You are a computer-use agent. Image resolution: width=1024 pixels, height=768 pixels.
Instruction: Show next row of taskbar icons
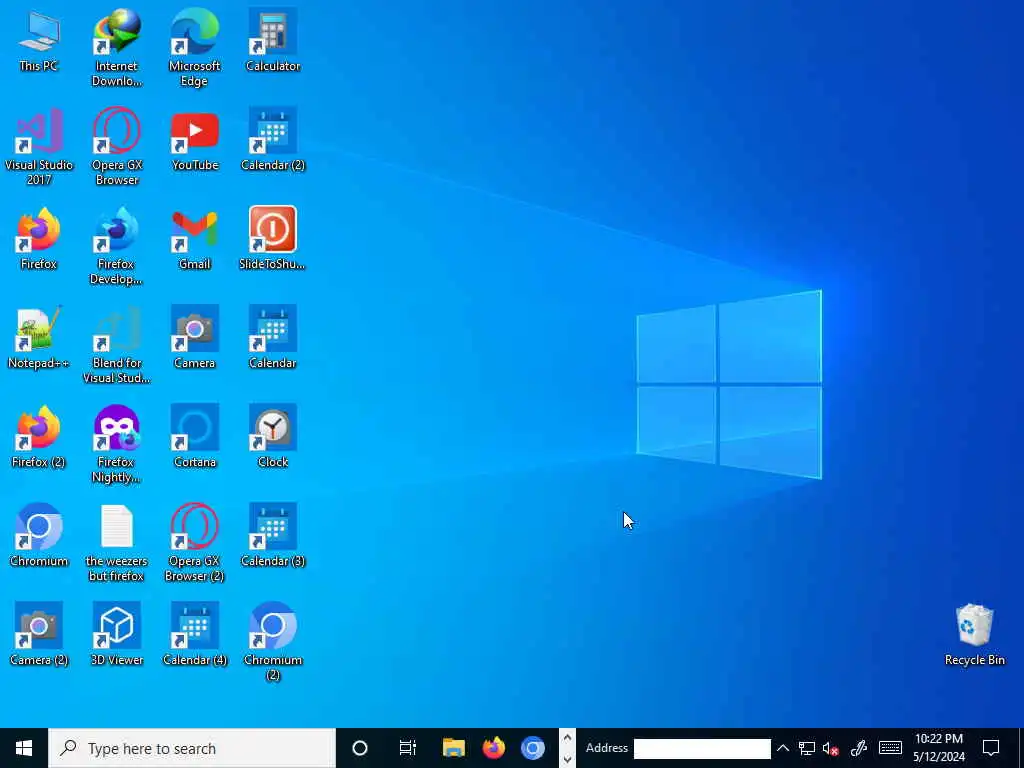point(568,758)
